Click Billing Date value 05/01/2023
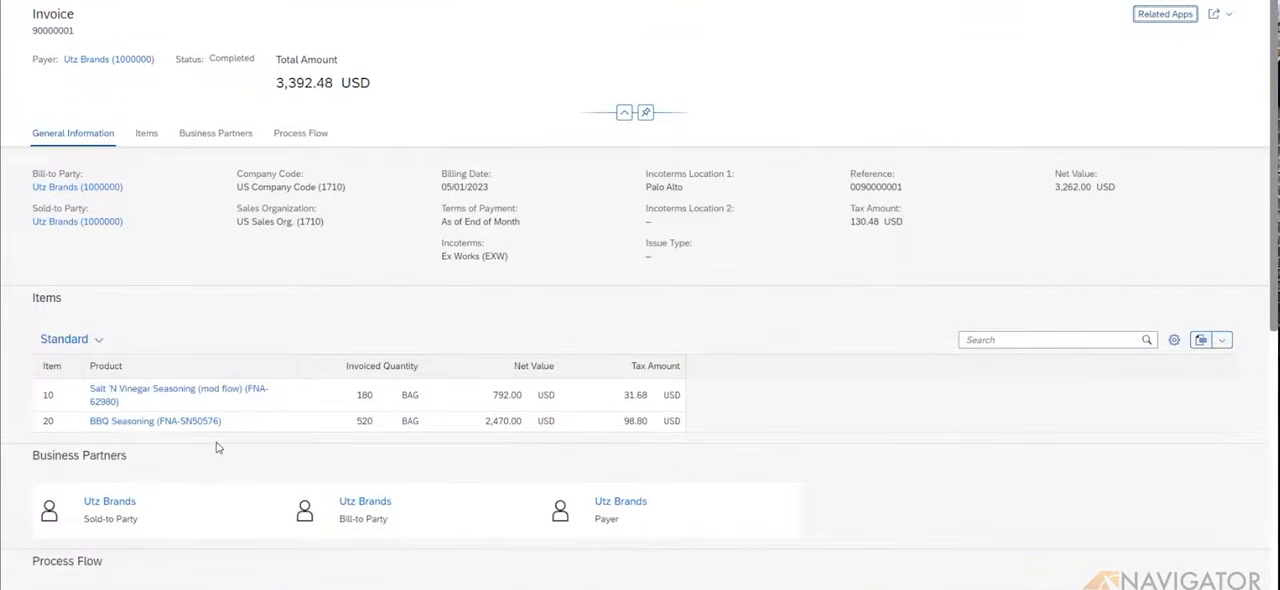Image resolution: width=1280 pixels, height=590 pixels. (464, 187)
